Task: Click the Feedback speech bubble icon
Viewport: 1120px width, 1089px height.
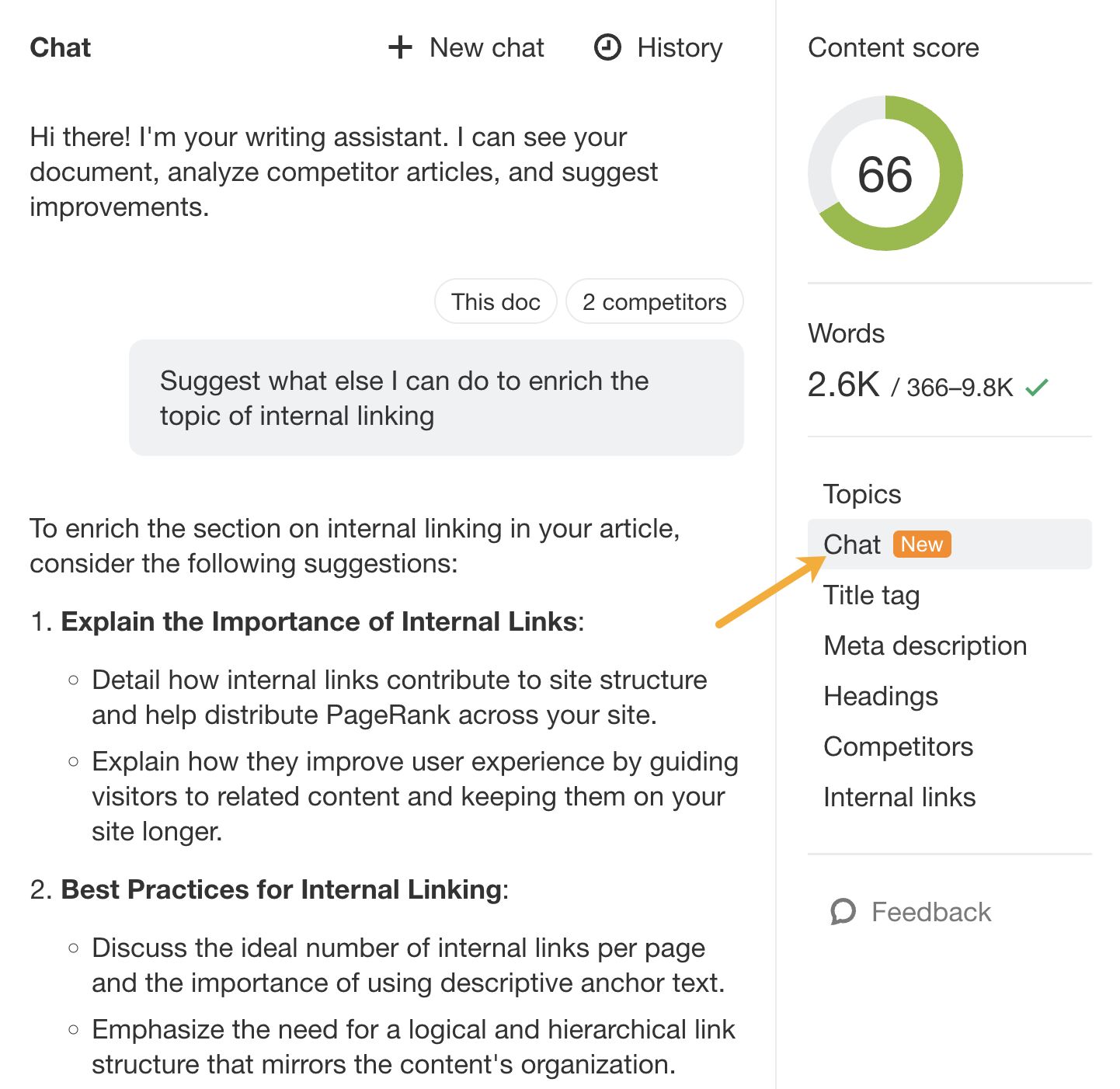Action: [844, 911]
